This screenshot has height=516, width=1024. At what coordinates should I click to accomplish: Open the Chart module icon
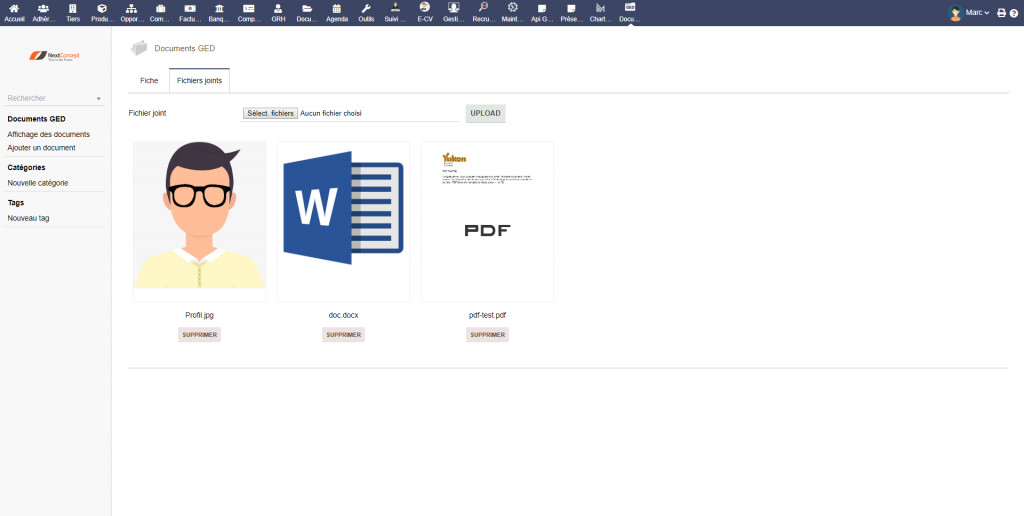tap(601, 8)
